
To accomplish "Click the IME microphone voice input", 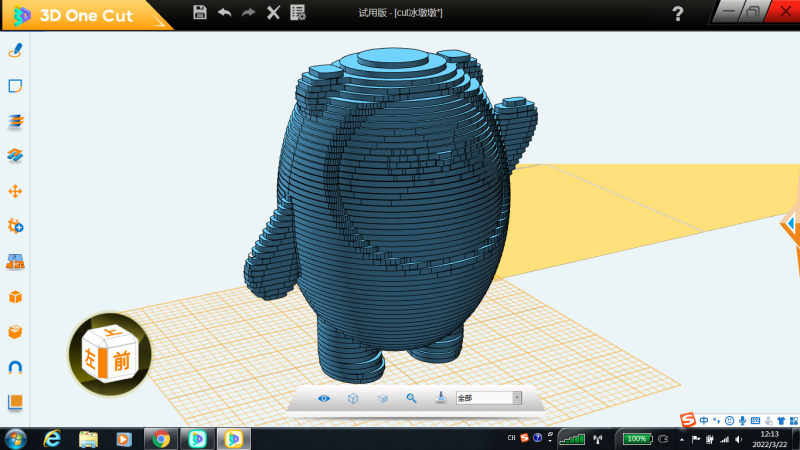I will tap(742, 420).
